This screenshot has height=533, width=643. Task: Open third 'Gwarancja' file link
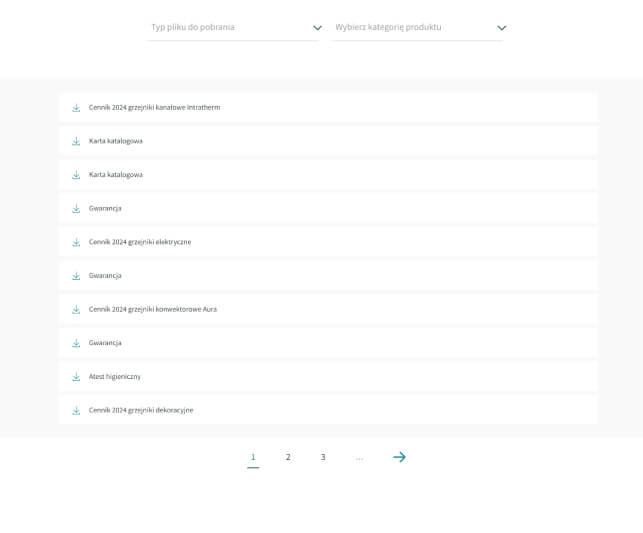point(105,343)
